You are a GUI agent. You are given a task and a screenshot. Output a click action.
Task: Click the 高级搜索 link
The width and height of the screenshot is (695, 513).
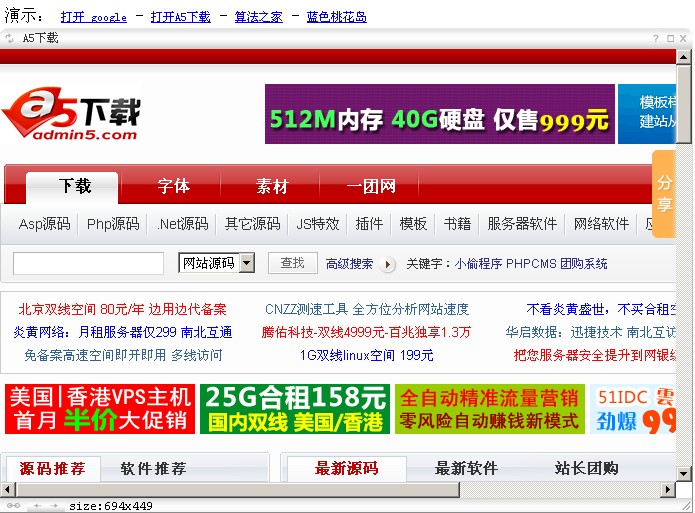point(349,264)
